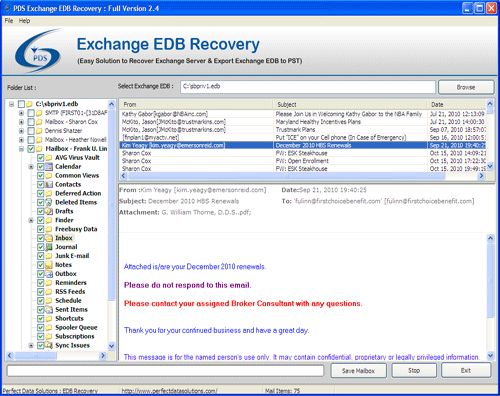Viewport: 500px width, 396px height.
Task: Click the Calendar folder icon
Action: pyautogui.click(x=49, y=166)
